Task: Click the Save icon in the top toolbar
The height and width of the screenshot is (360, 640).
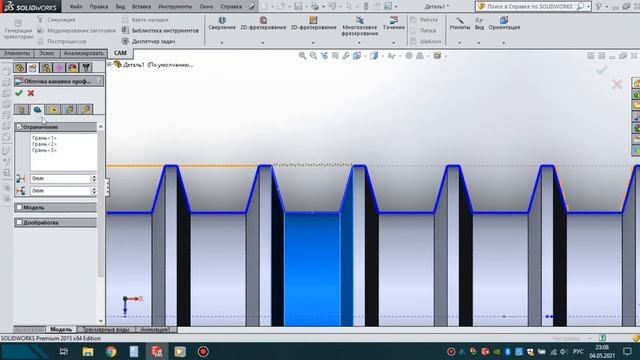Action: coord(298,6)
